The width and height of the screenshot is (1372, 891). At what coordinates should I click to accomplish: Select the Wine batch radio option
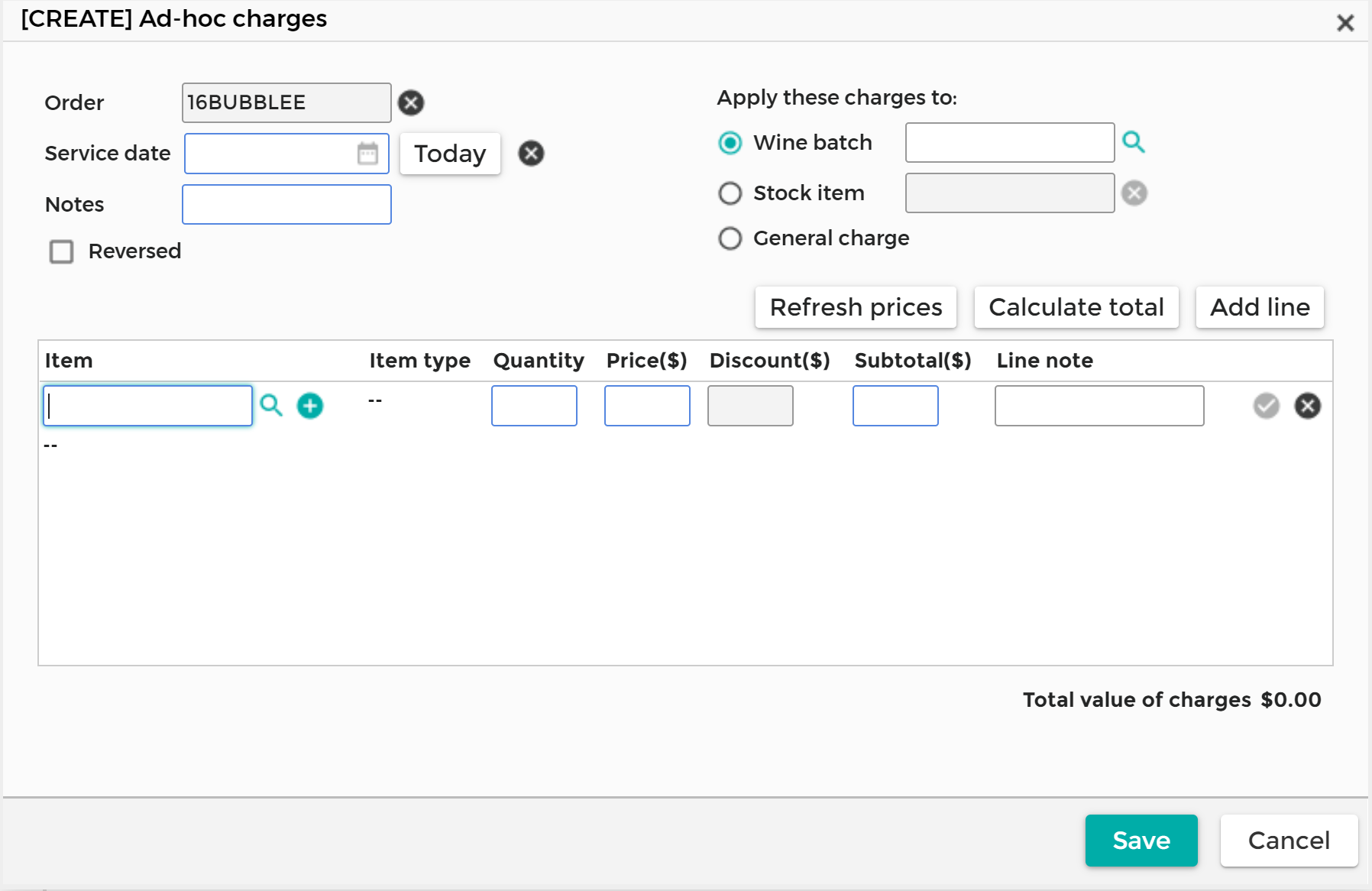(730, 143)
